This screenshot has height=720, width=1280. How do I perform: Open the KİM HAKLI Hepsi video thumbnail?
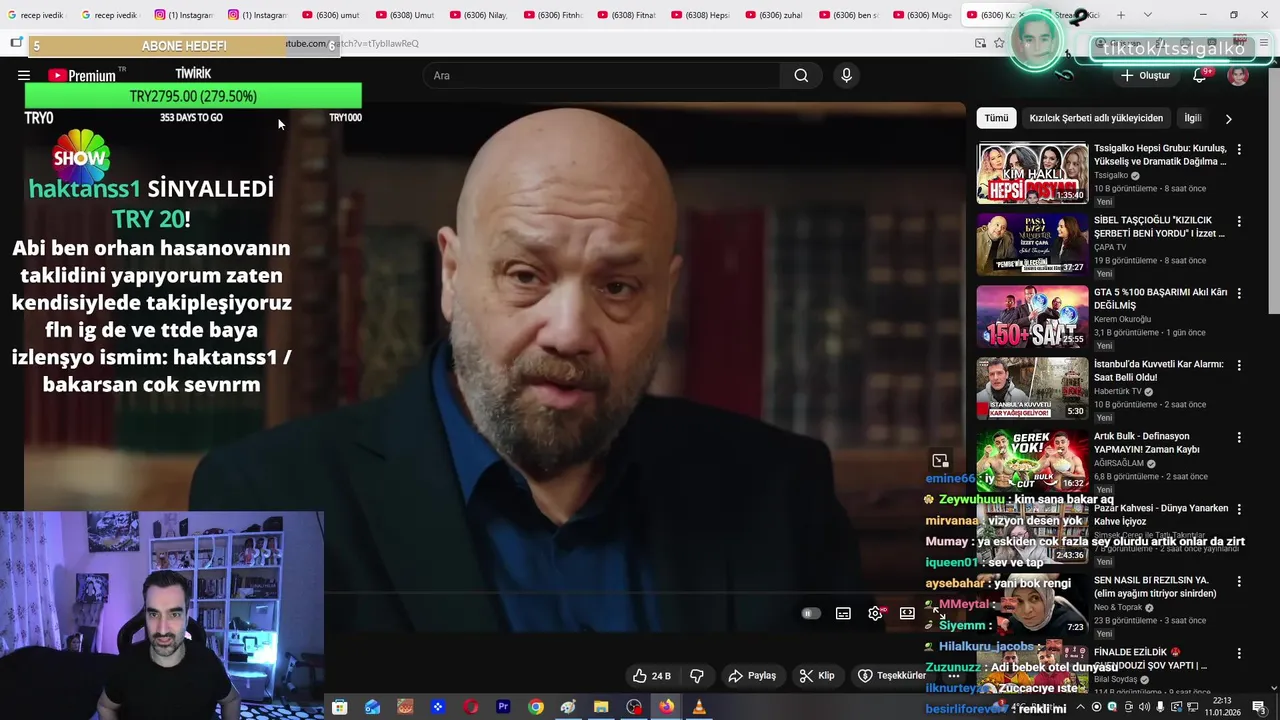point(1032,173)
